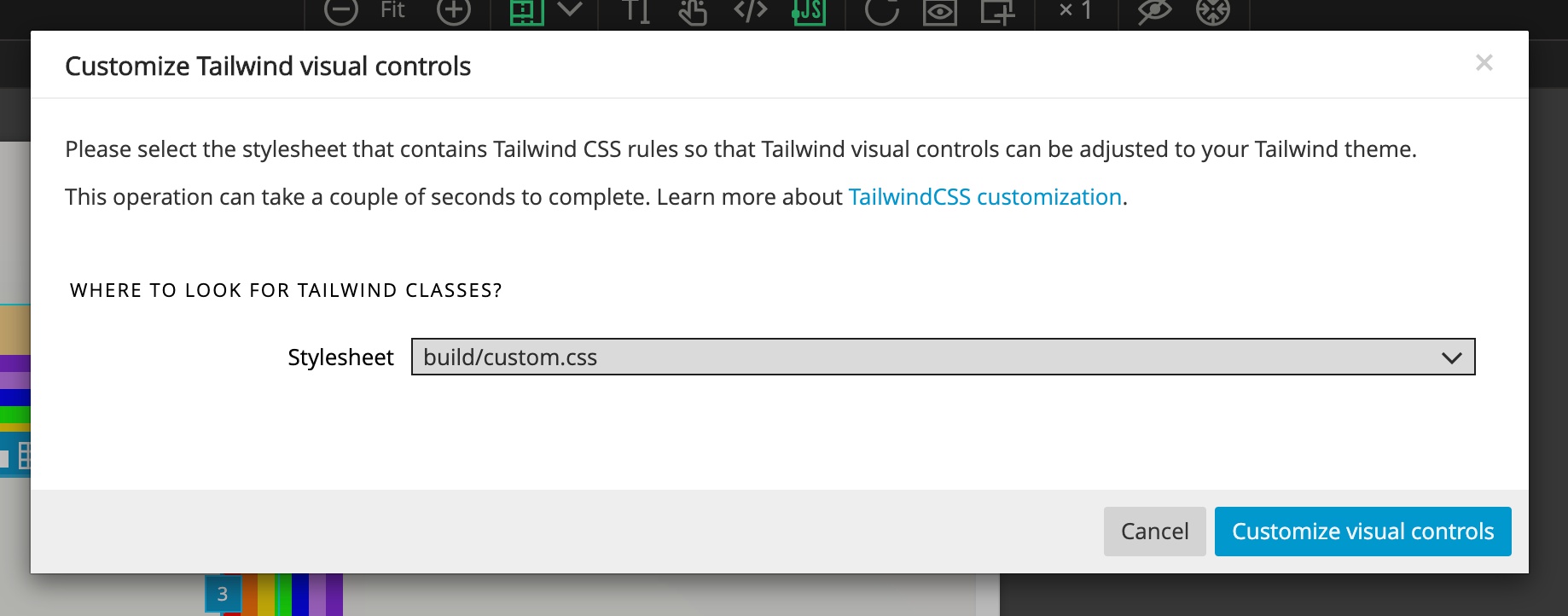
Task: Click the numbered 3 badge below dialog
Action: [223, 594]
